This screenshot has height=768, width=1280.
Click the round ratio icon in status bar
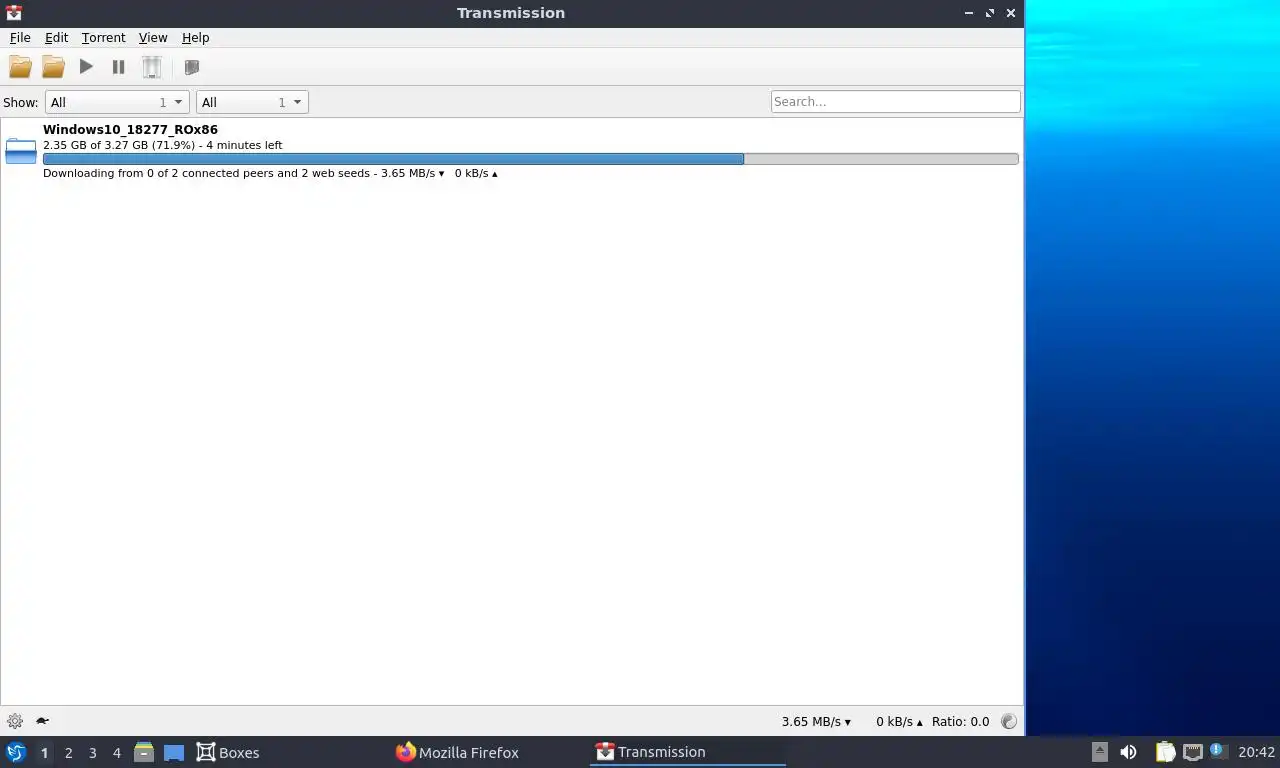pyautogui.click(x=1008, y=721)
